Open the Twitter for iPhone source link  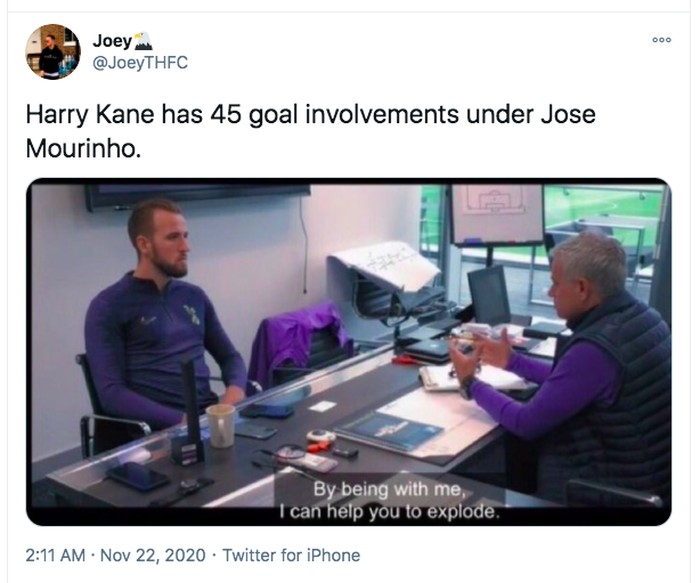click(291, 555)
